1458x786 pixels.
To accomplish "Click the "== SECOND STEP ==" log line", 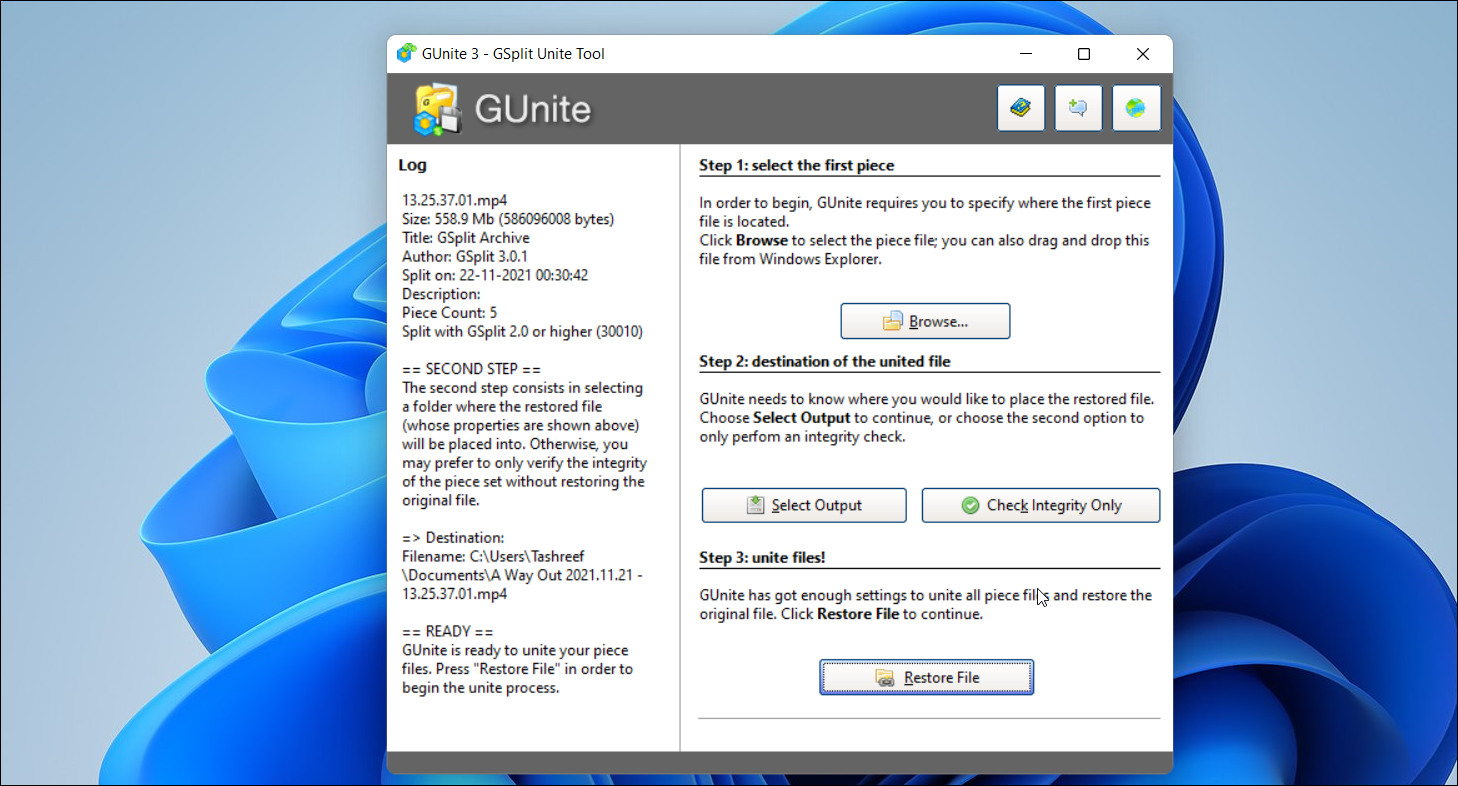I will 471,369.
